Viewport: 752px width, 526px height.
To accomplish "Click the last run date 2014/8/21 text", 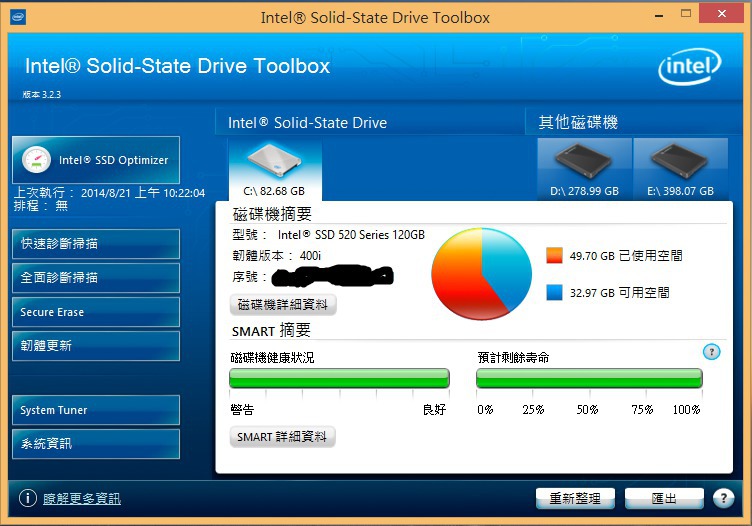I will tap(143, 193).
